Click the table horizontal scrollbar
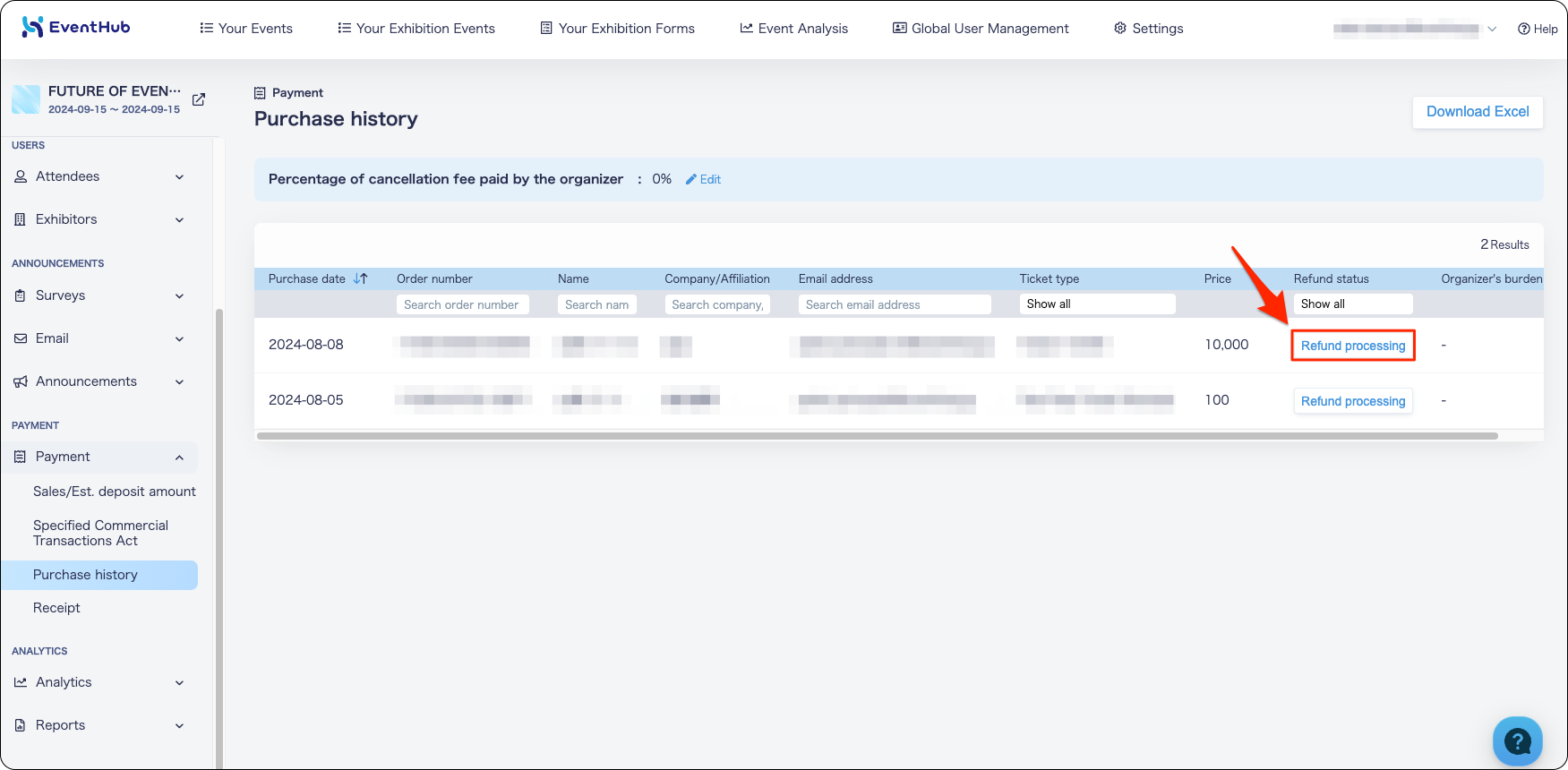1568x770 pixels. point(878,436)
